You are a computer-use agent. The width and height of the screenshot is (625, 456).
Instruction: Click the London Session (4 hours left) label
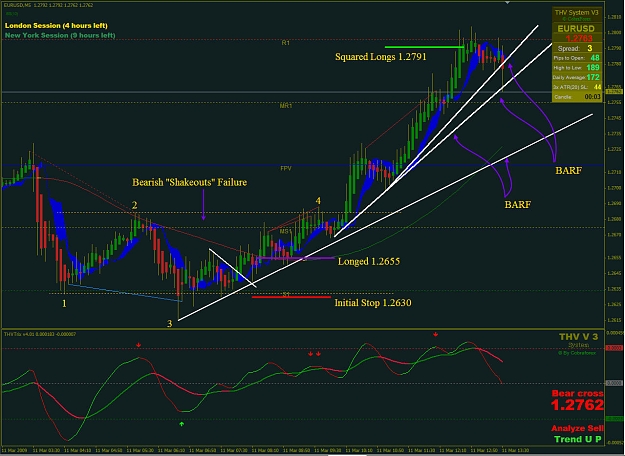pyautogui.click(x=56, y=26)
